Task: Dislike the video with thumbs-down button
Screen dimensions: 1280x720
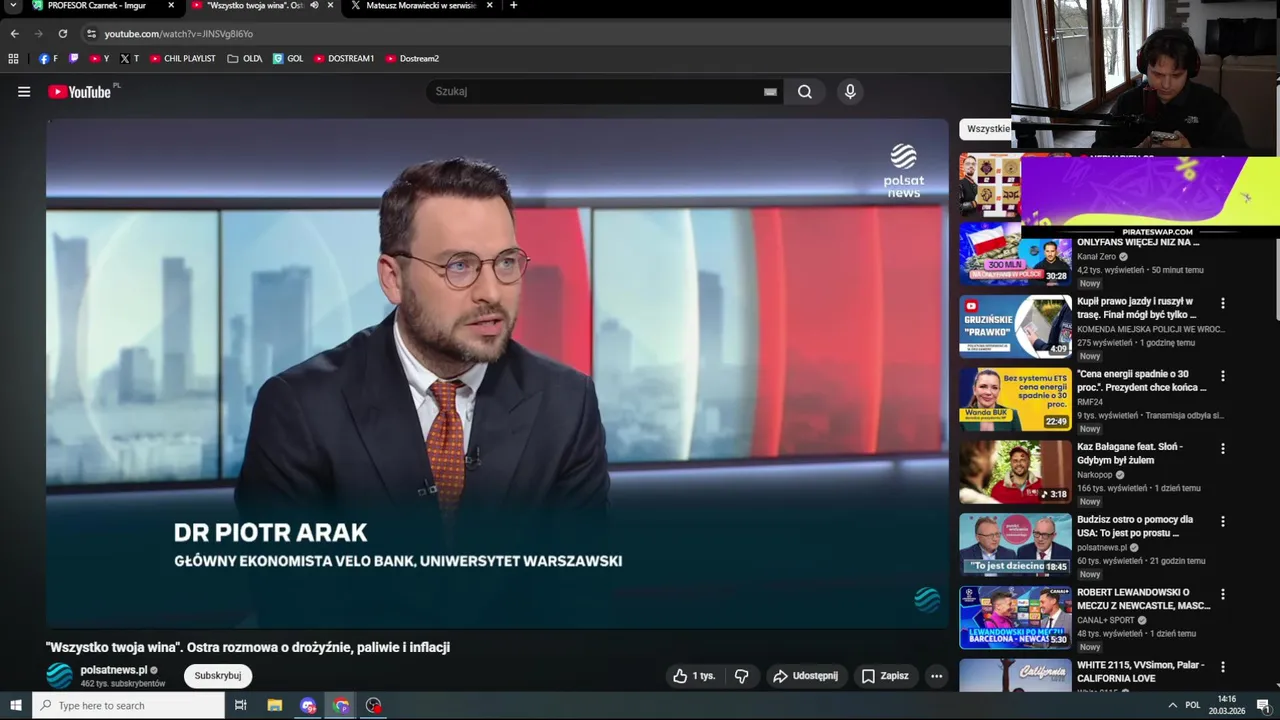Action: (x=741, y=676)
